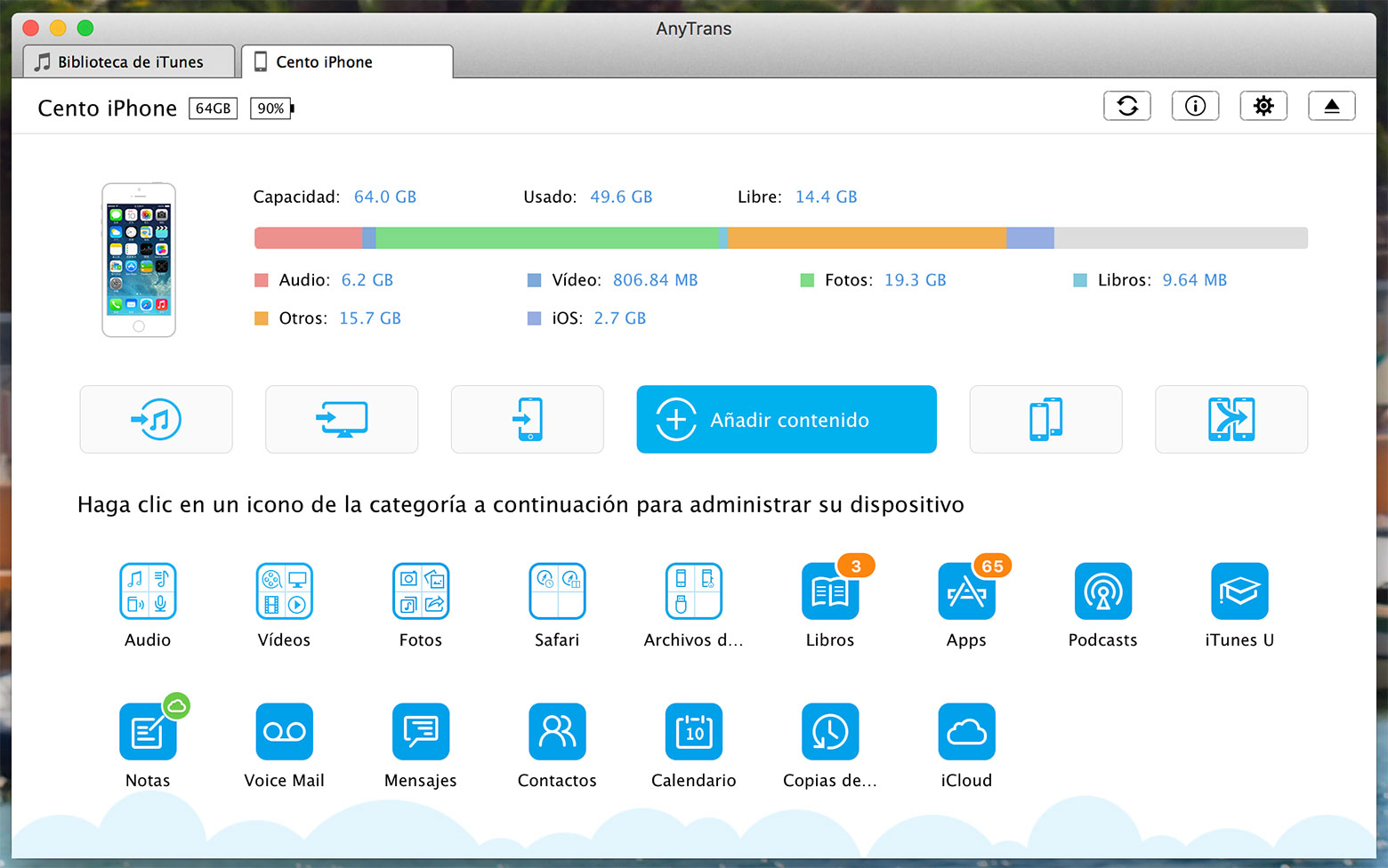Click the 3 badge on Libros
Screen dimensions: 1388x868
(x=856, y=566)
